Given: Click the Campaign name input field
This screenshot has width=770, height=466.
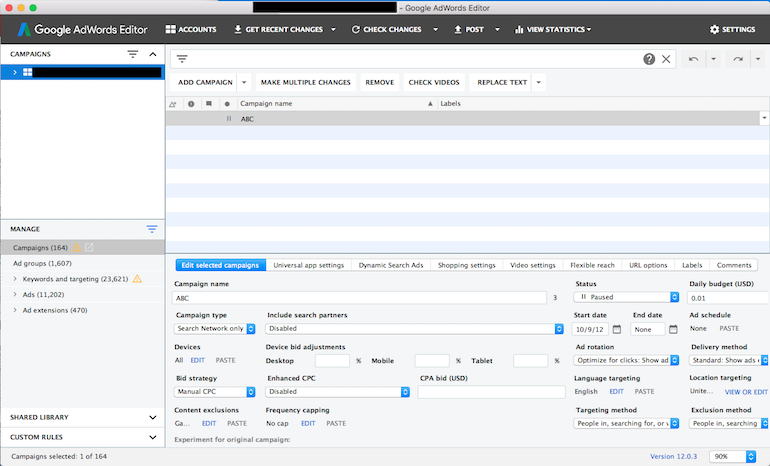Looking at the screenshot, I should click(x=359, y=298).
